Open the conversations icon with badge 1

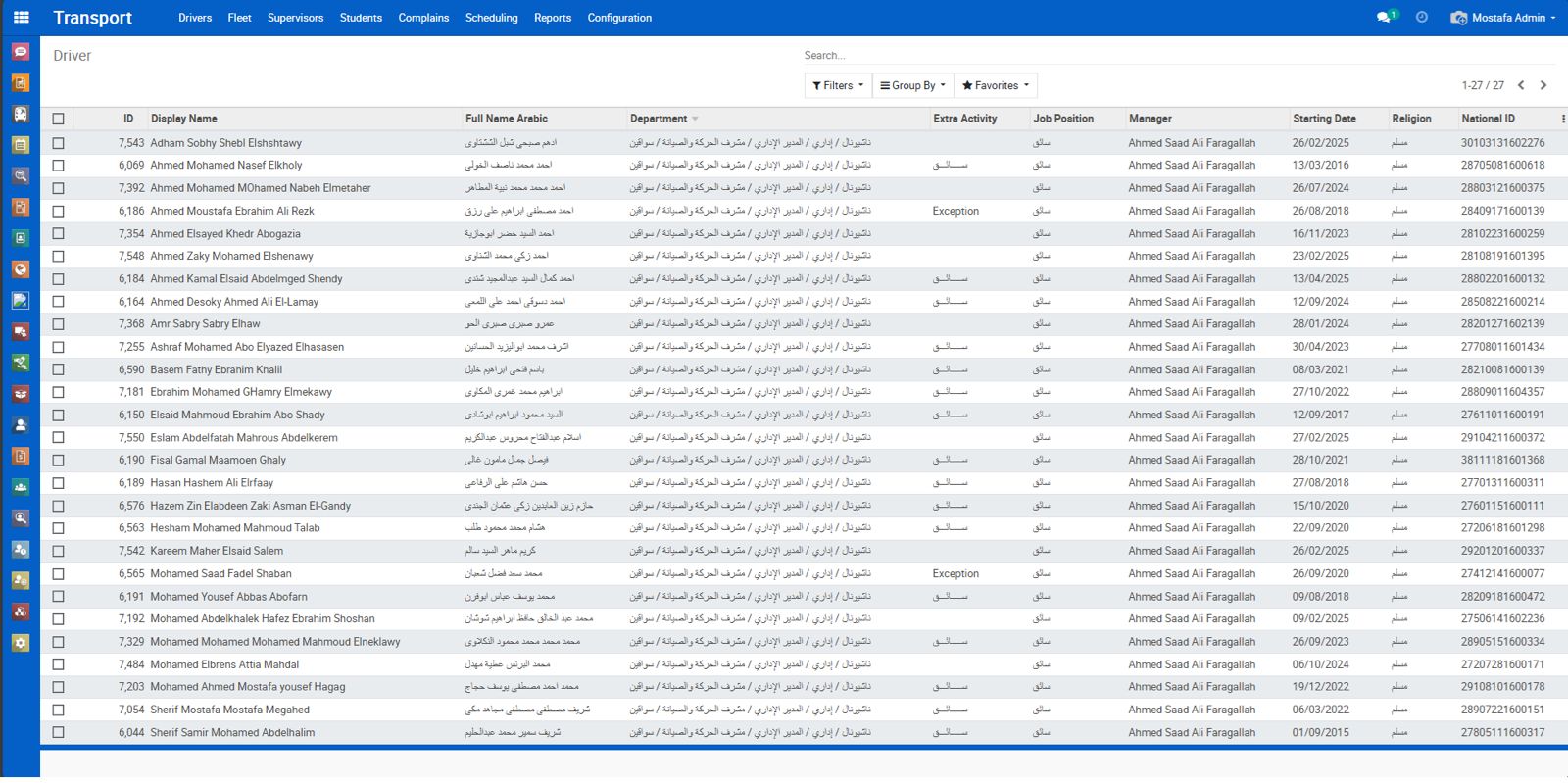tap(1384, 18)
